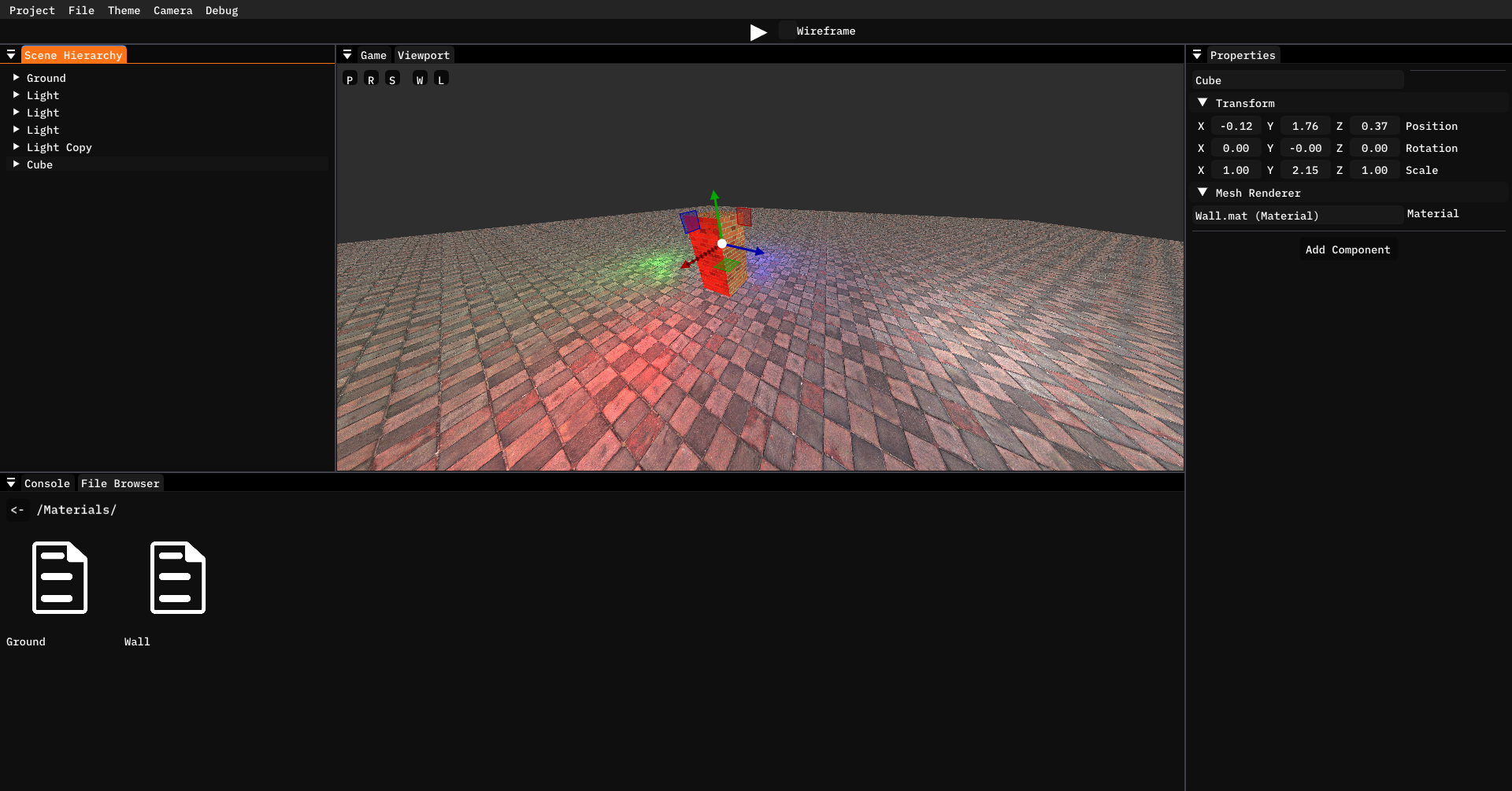The height and width of the screenshot is (791, 1512).
Task: Enable the Wireframe checkbox
Action: [x=786, y=31]
